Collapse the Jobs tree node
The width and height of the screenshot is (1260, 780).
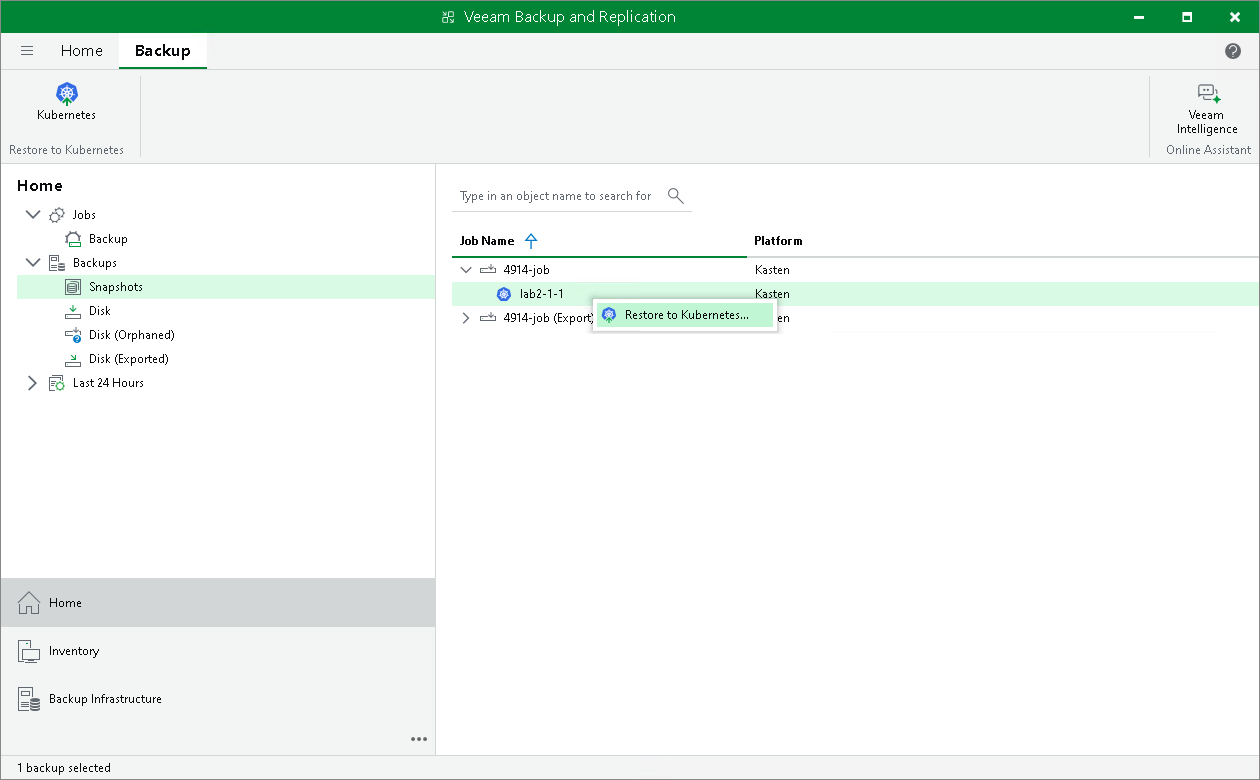tap(33, 215)
